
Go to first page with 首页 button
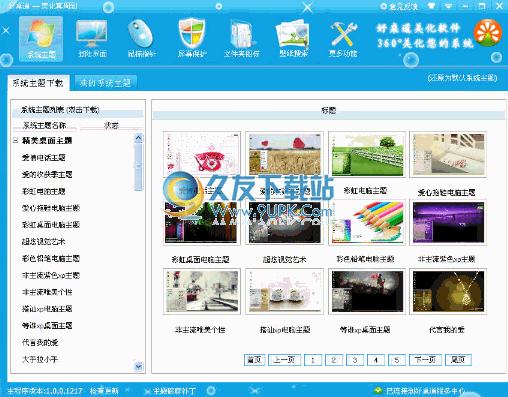pos(254,360)
